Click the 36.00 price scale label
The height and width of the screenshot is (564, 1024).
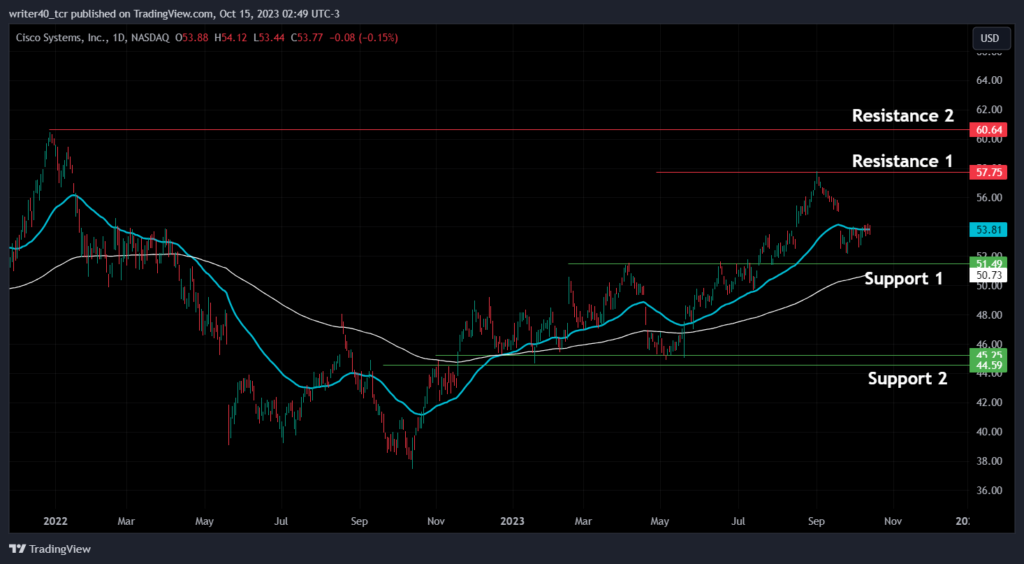(987, 490)
